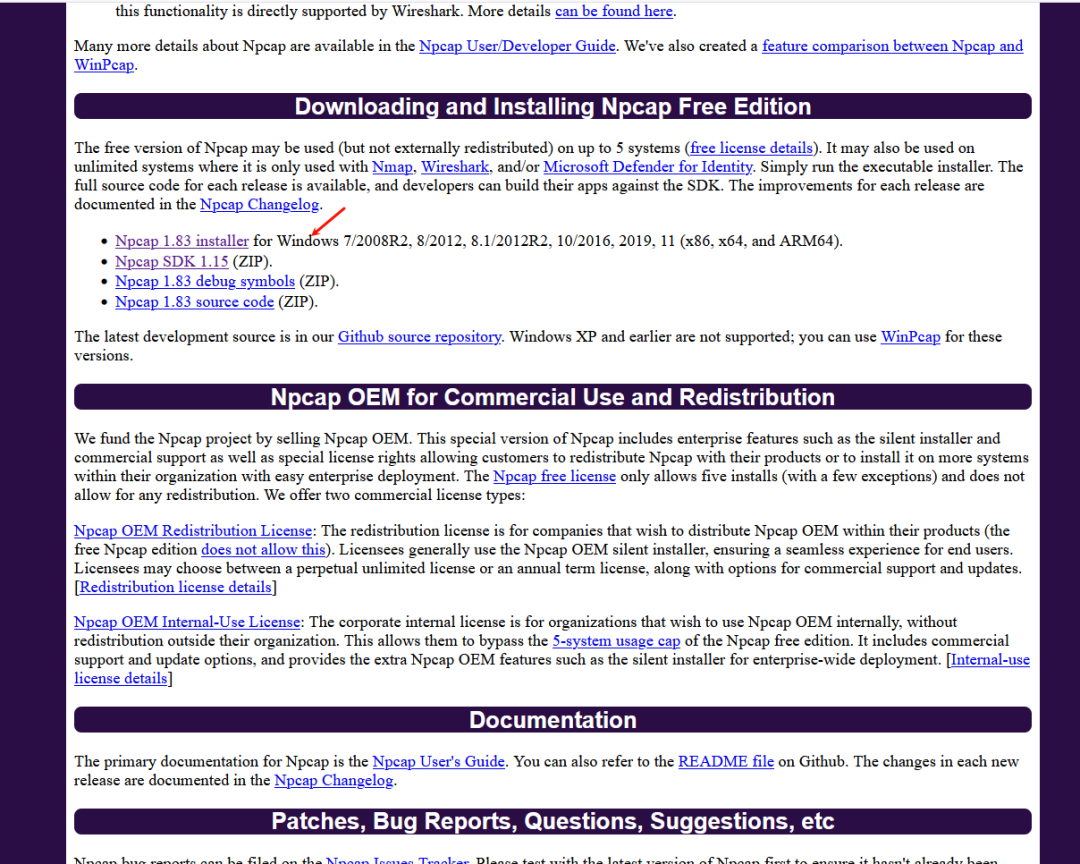Viewport: 1080px width, 864px height.
Task: Open the Npcap Issues Tracker link
Action: [x=397, y=860]
